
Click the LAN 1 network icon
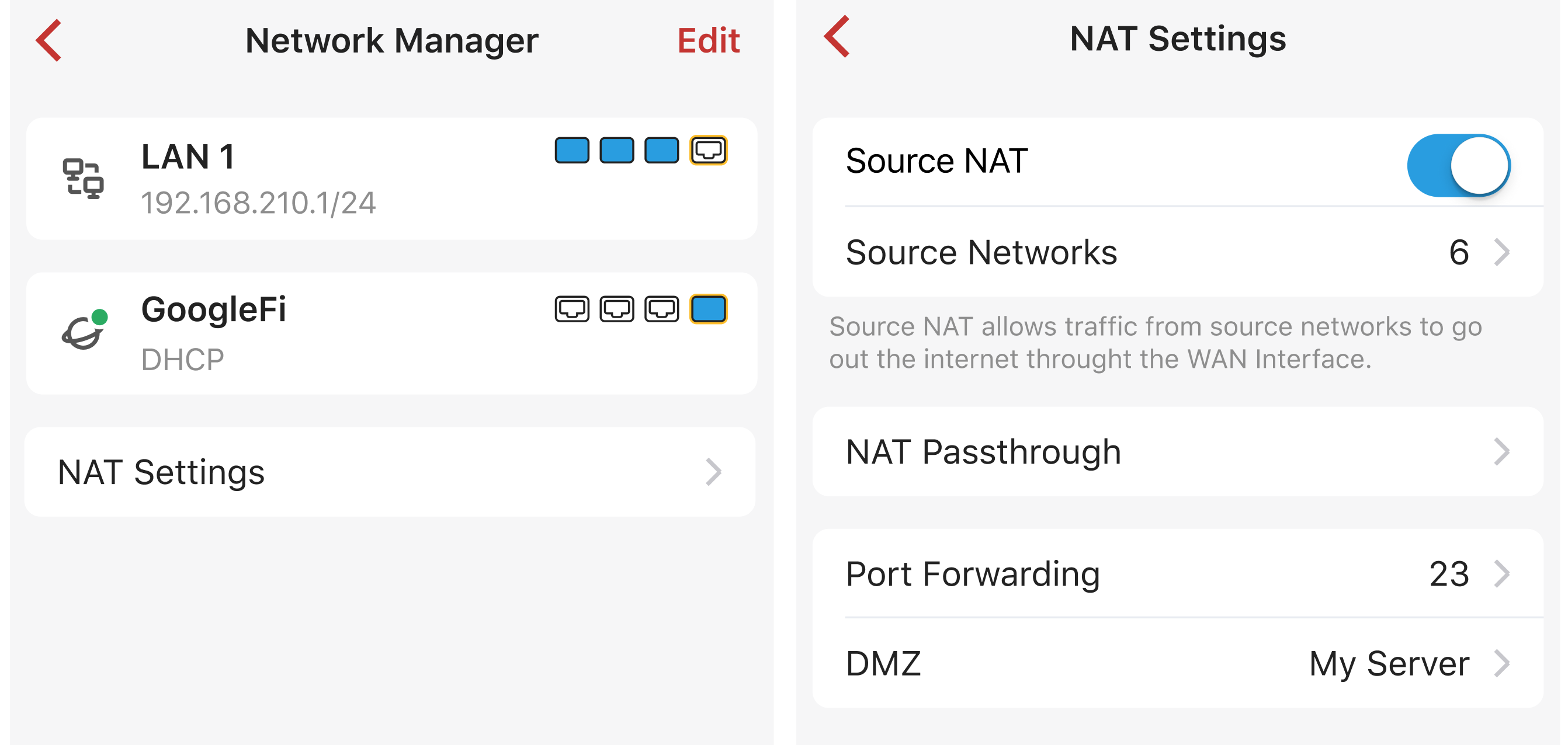[x=84, y=179]
